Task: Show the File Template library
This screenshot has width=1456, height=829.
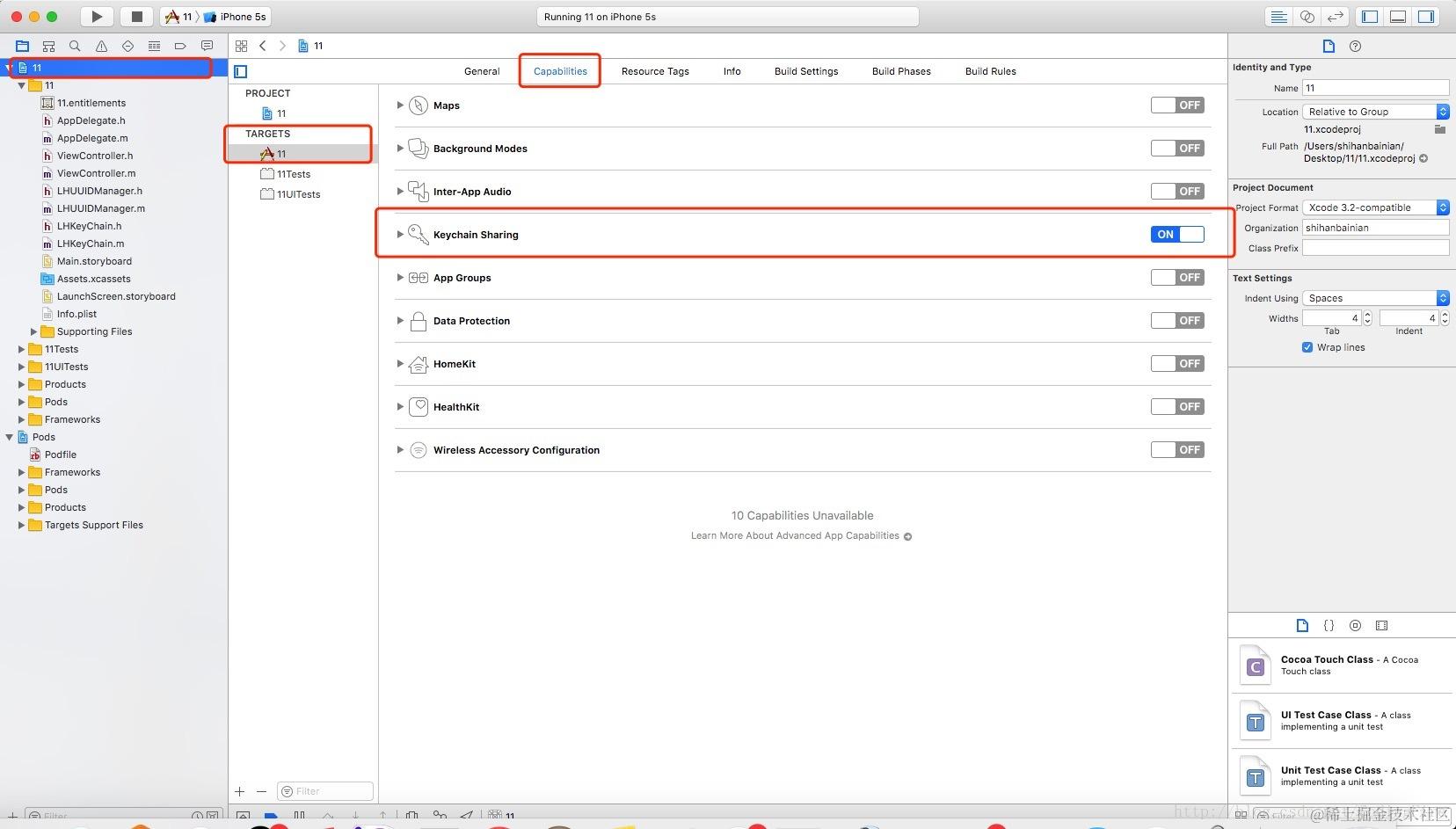Action: coord(1302,626)
